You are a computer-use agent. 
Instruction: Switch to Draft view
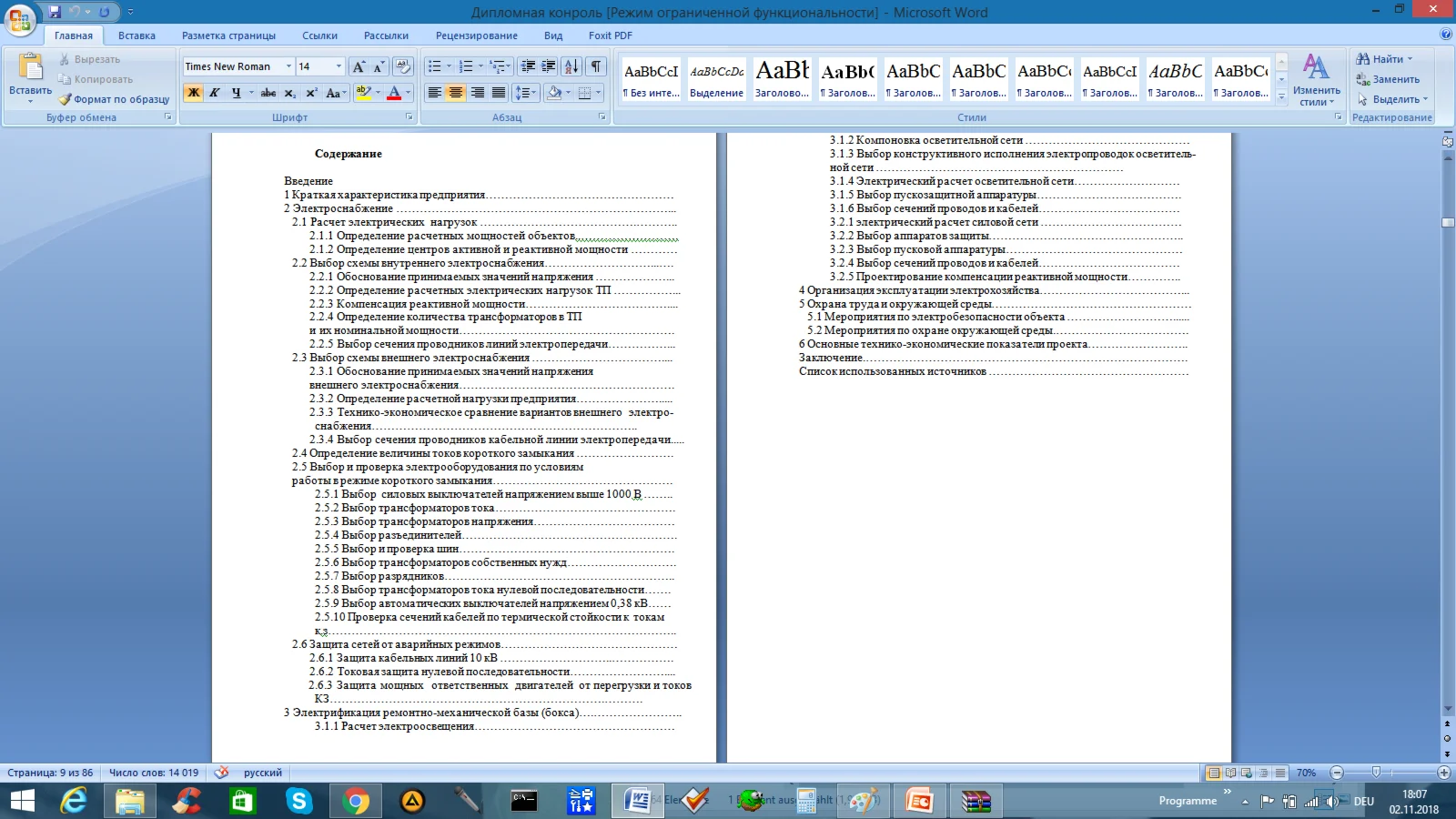pos(1280,773)
